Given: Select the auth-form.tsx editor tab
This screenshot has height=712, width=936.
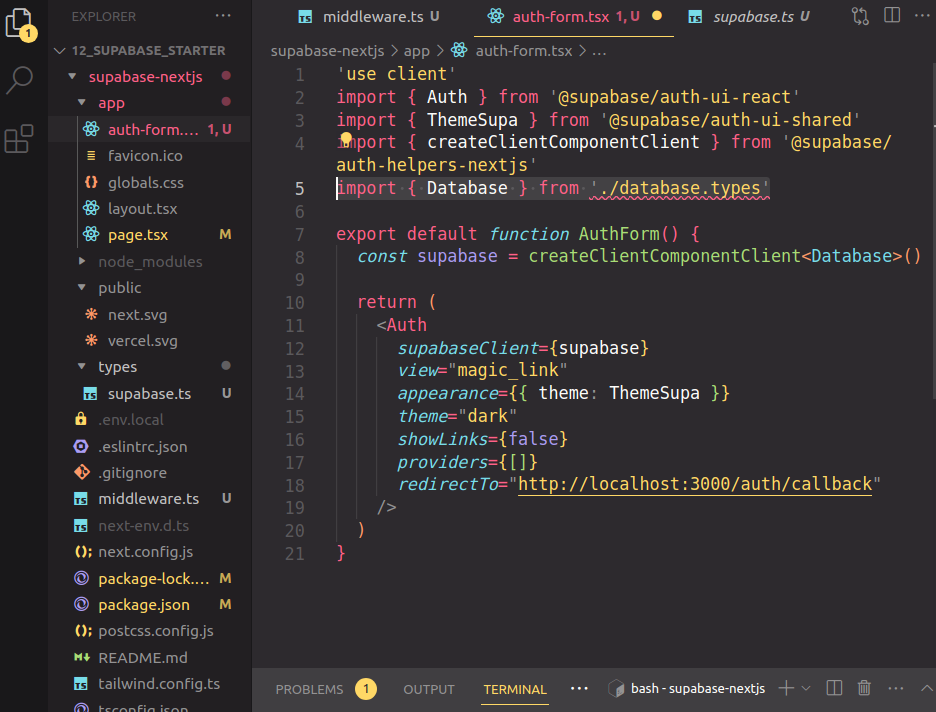Looking at the screenshot, I should 574,17.
